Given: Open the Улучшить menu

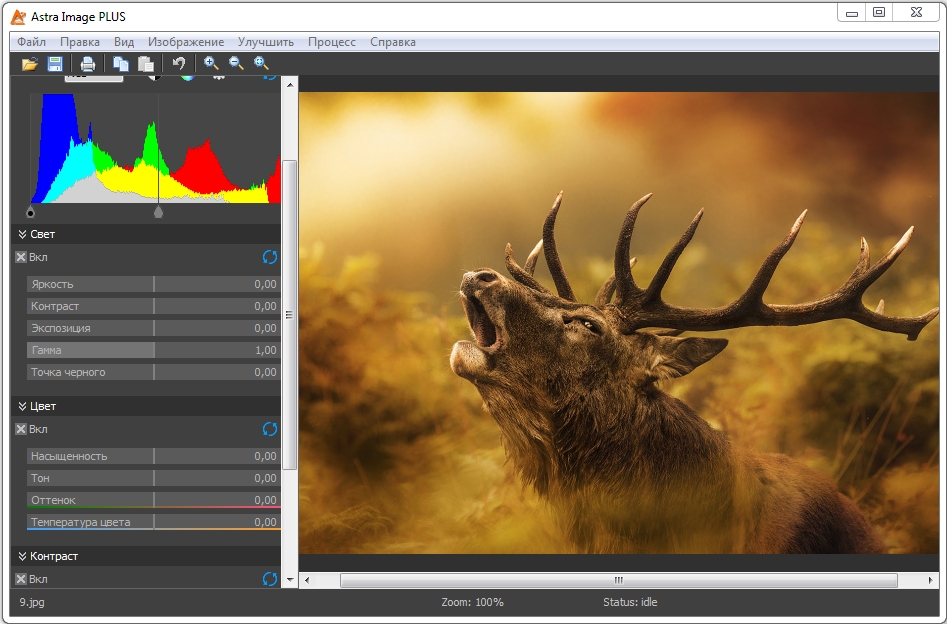Looking at the screenshot, I should pos(265,42).
